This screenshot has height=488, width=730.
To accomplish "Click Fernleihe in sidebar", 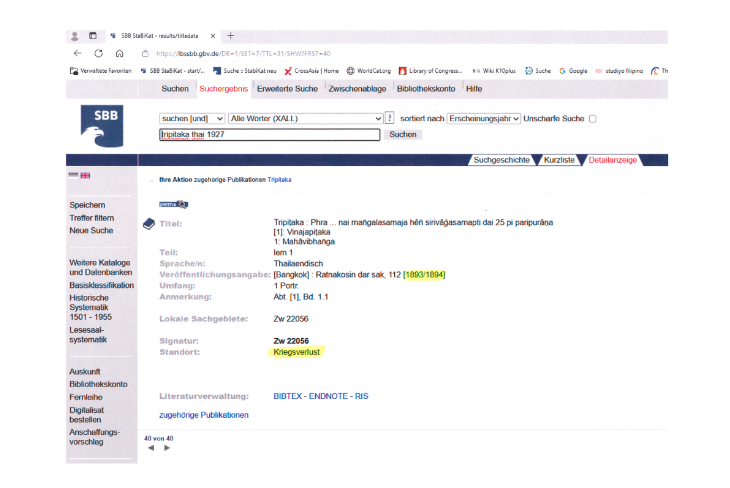I will tap(86, 397).
